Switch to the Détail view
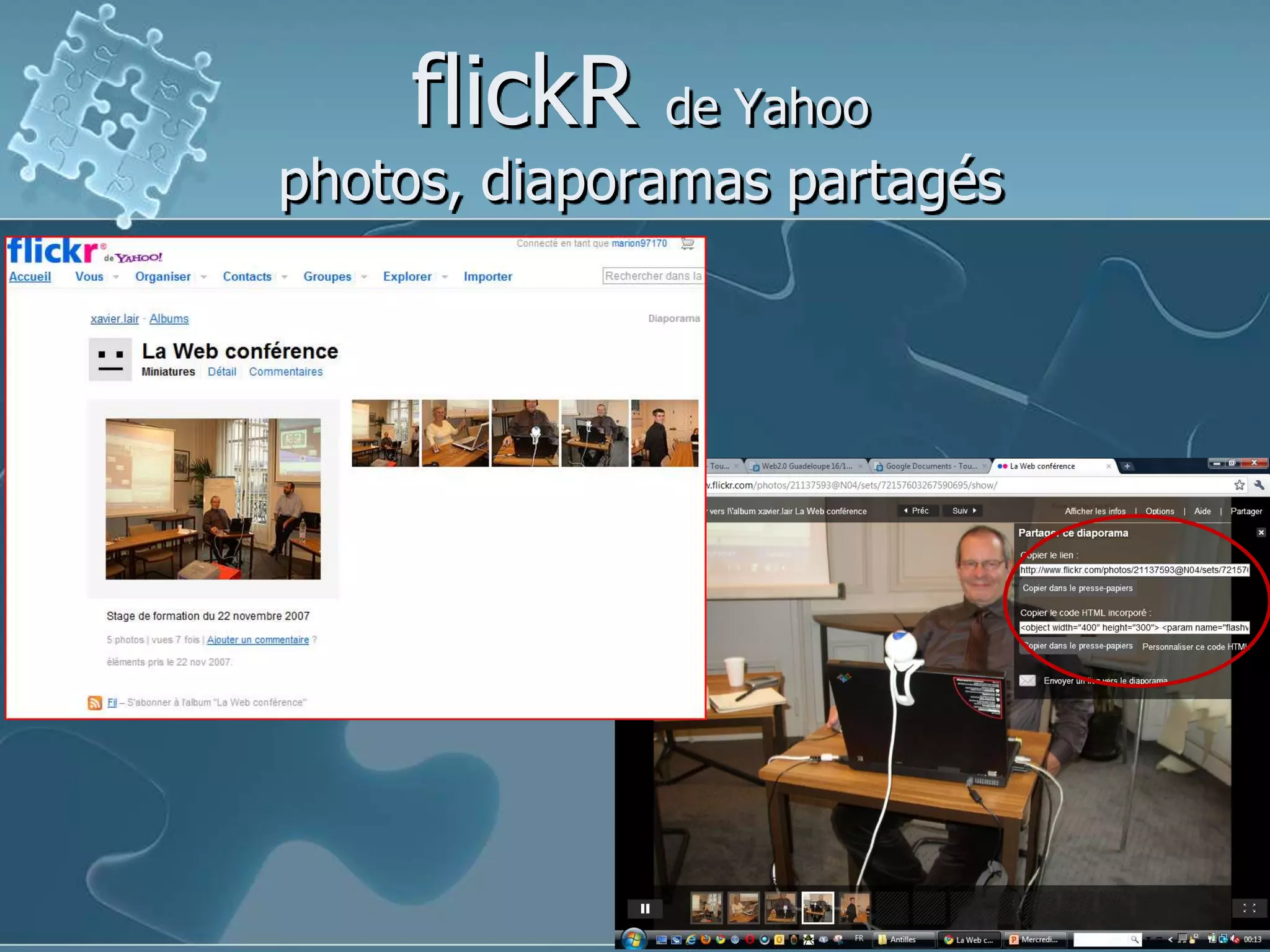Image resolution: width=1270 pixels, height=952 pixels. [x=221, y=372]
